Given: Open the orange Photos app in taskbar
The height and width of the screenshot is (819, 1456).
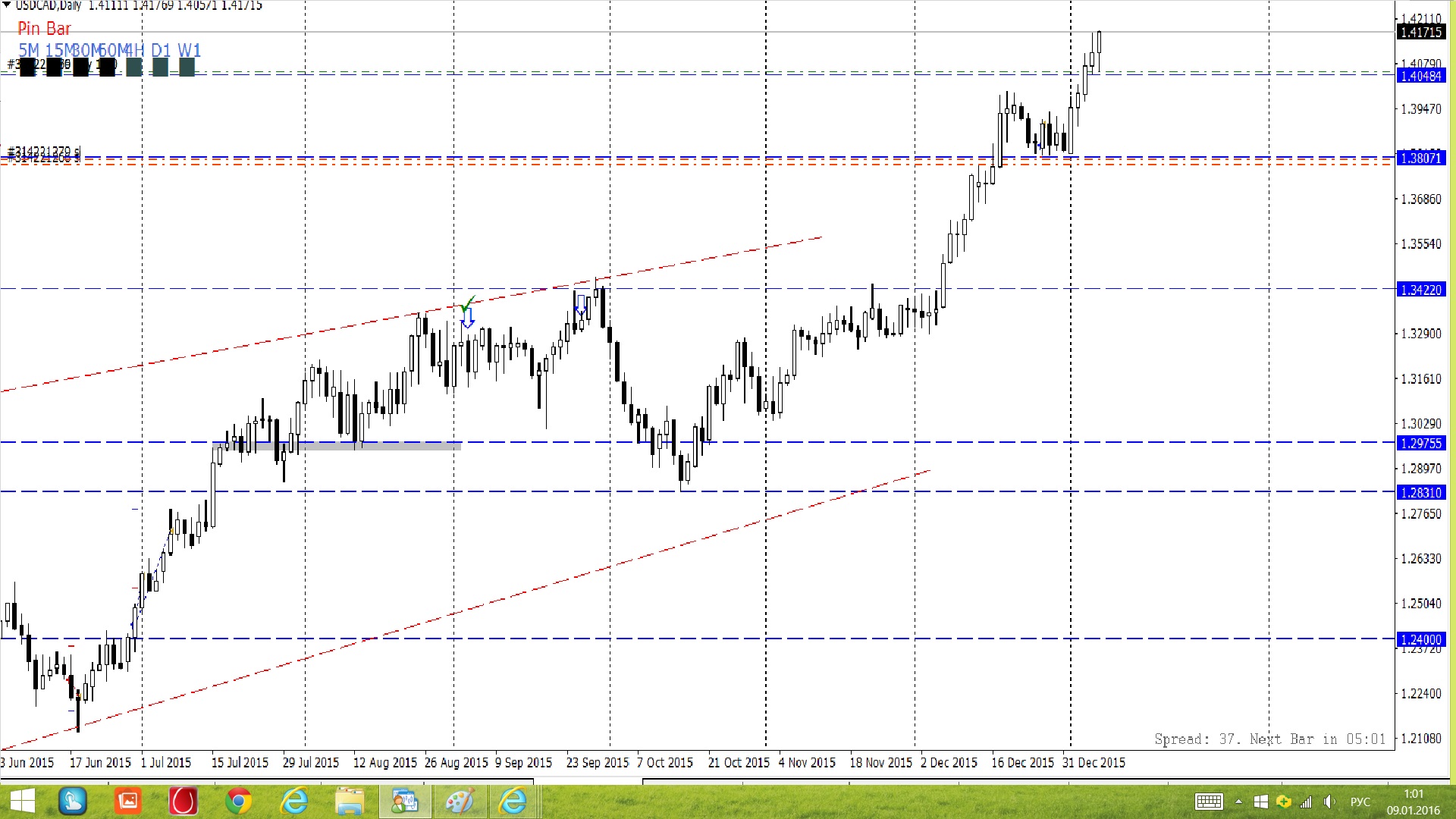Looking at the screenshot, I should [127, 802].
